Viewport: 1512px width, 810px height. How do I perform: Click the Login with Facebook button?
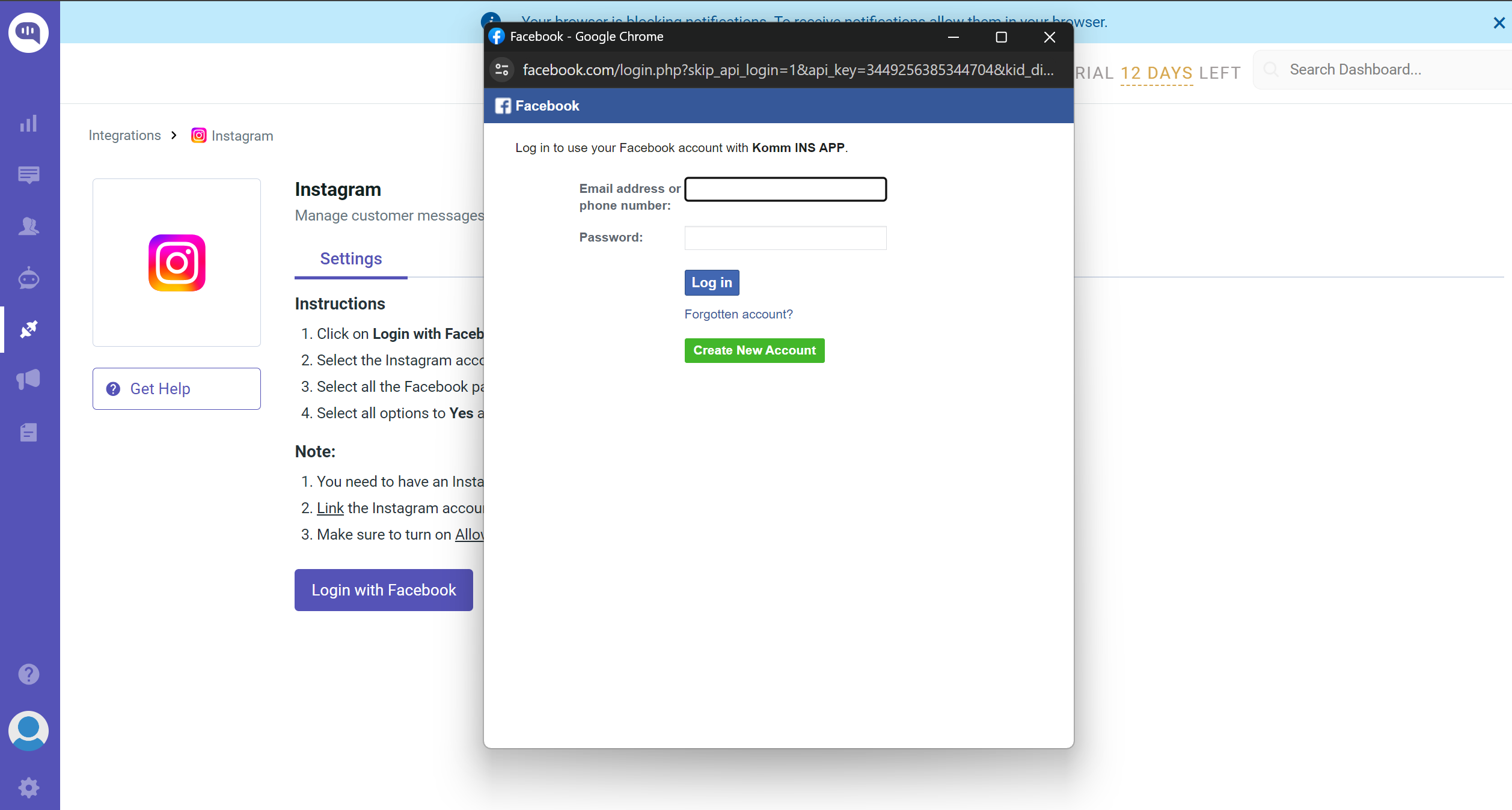click(383, 590)
